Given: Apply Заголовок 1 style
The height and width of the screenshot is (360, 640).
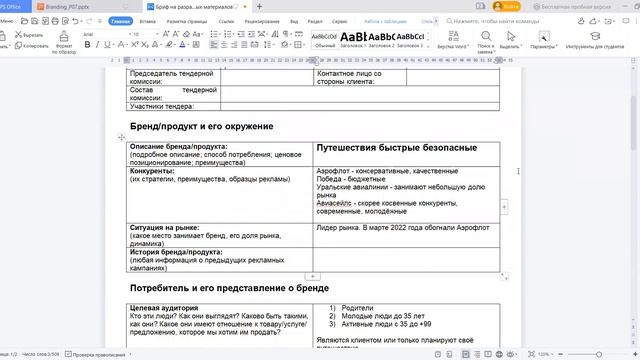Looking at the screenshot, I should tap(353, 40).
